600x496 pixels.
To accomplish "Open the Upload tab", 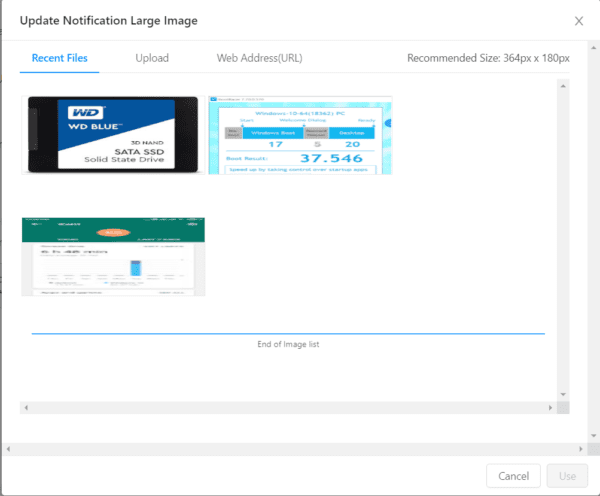I will pos(152,58).
